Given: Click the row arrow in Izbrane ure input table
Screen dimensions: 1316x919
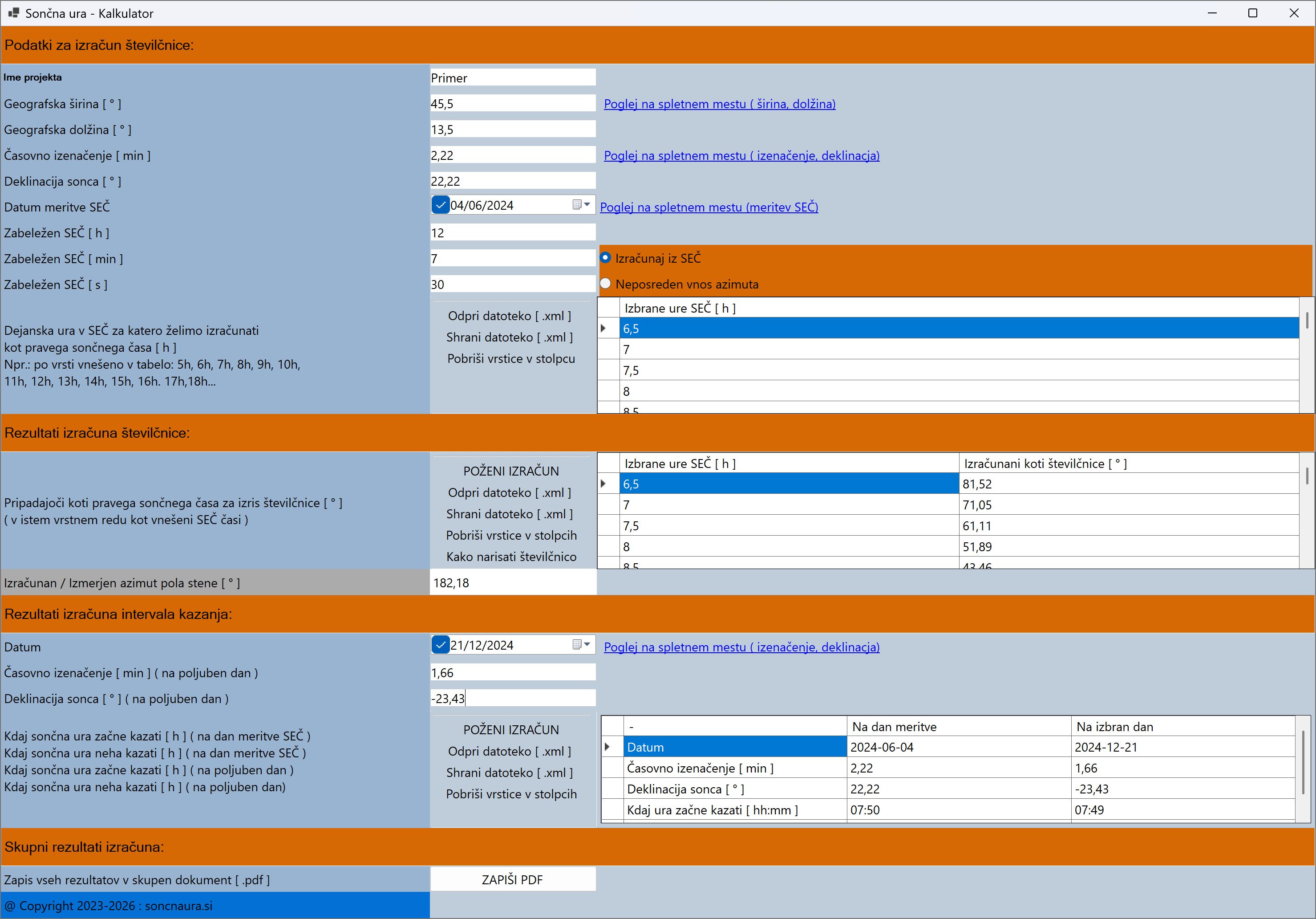Looking at the screenshot, I should (604, 329).
